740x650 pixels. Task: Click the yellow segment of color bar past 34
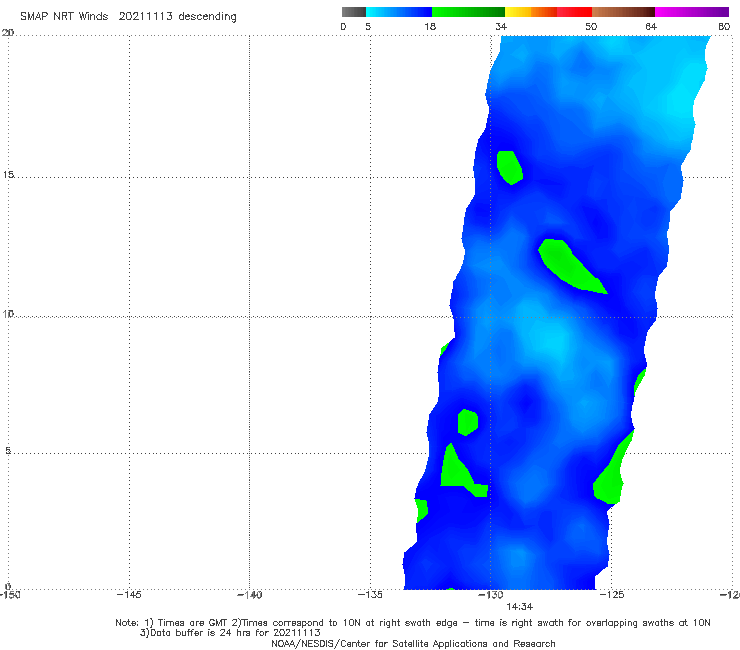point(518,12)
